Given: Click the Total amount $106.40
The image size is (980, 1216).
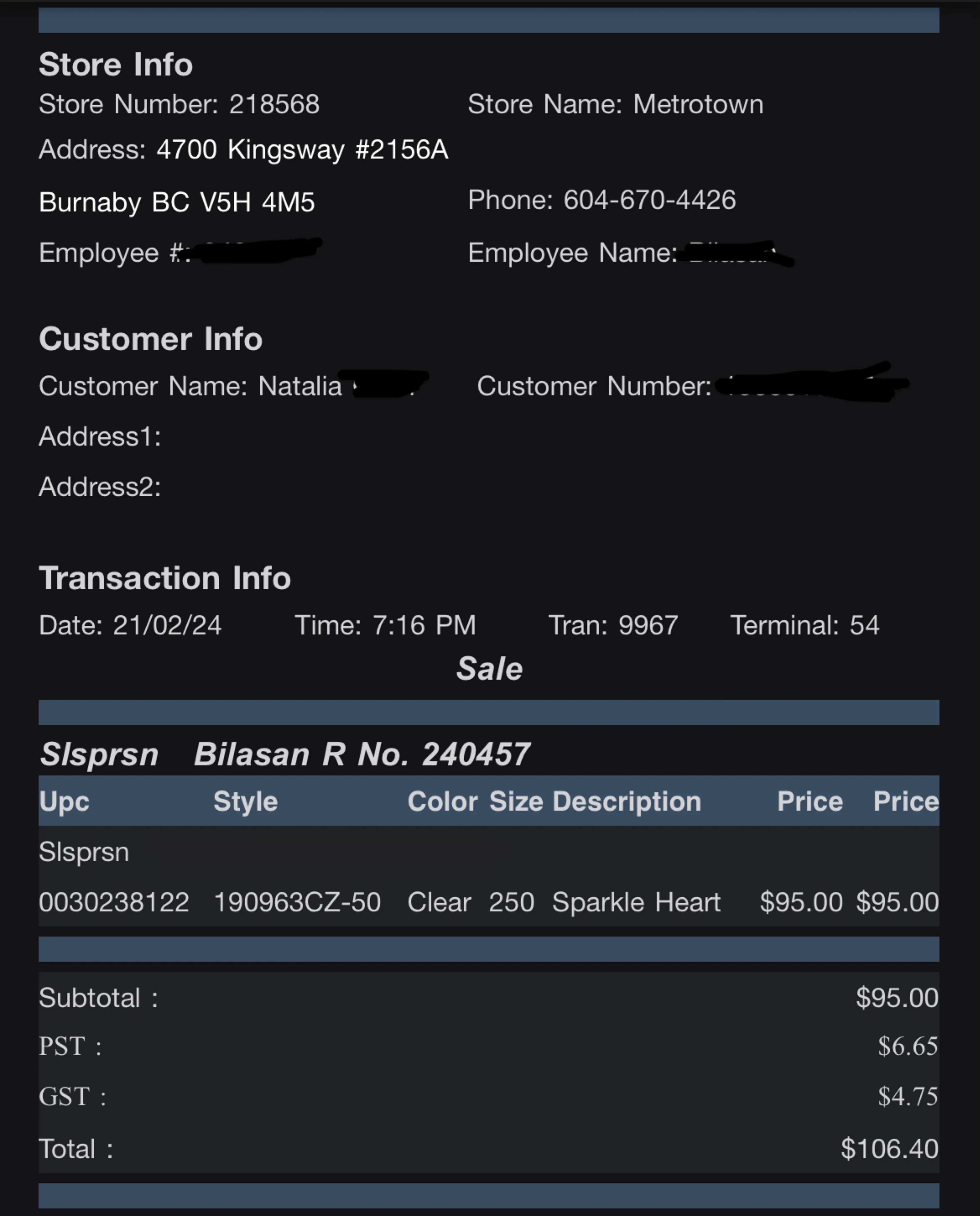Looking at the screenshot, I should coord(889,1149).
